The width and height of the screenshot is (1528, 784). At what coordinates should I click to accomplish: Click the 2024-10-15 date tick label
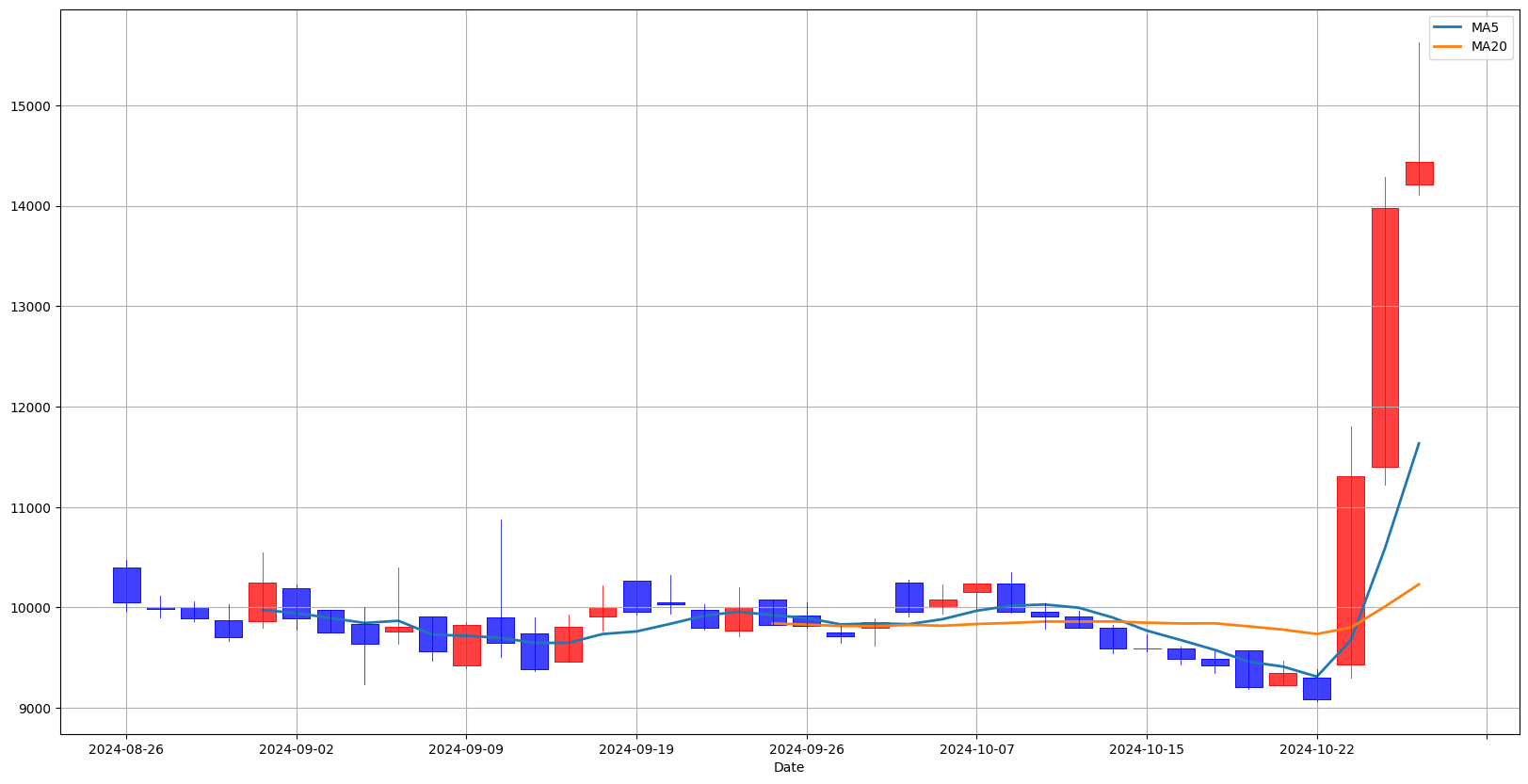click(x=1147, y=749)
